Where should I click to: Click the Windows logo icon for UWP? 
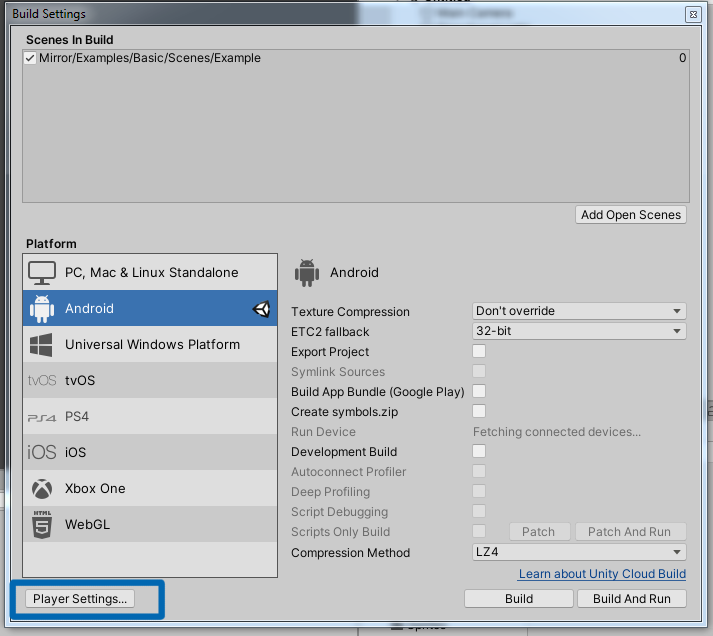point(41,345)
